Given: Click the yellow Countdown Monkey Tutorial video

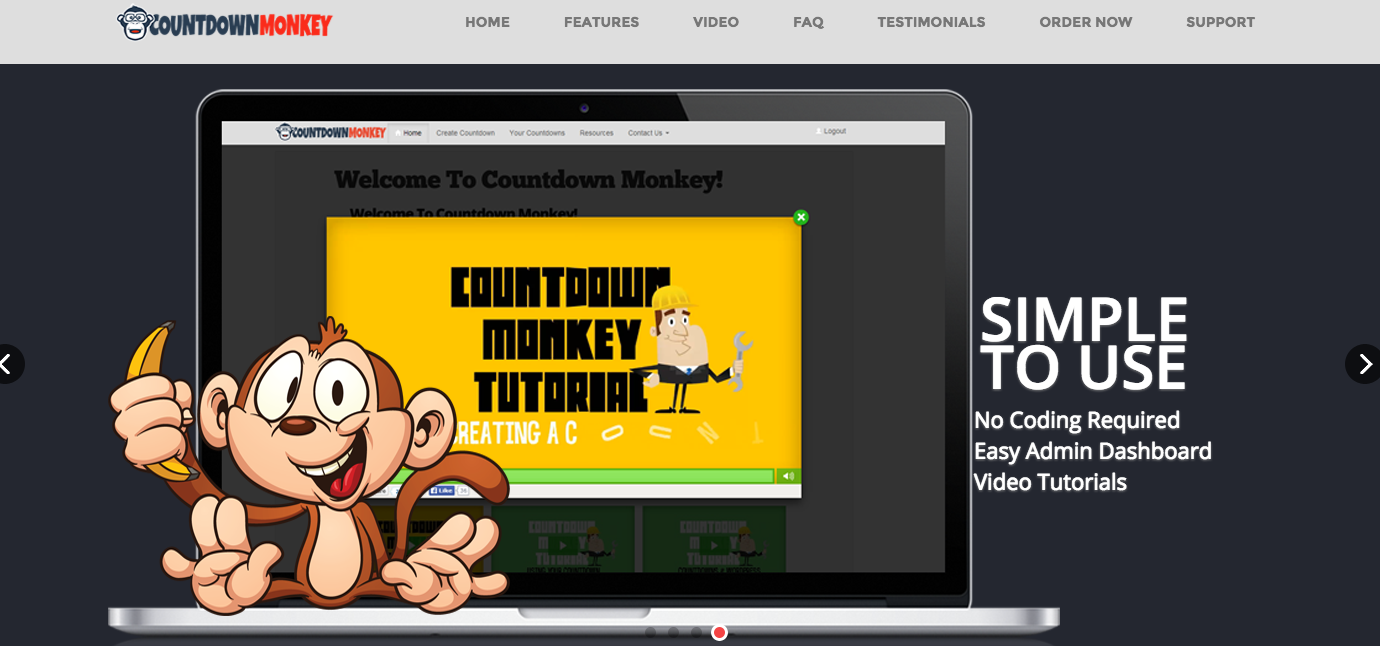Looking at the screenshot, I should 564,343.
